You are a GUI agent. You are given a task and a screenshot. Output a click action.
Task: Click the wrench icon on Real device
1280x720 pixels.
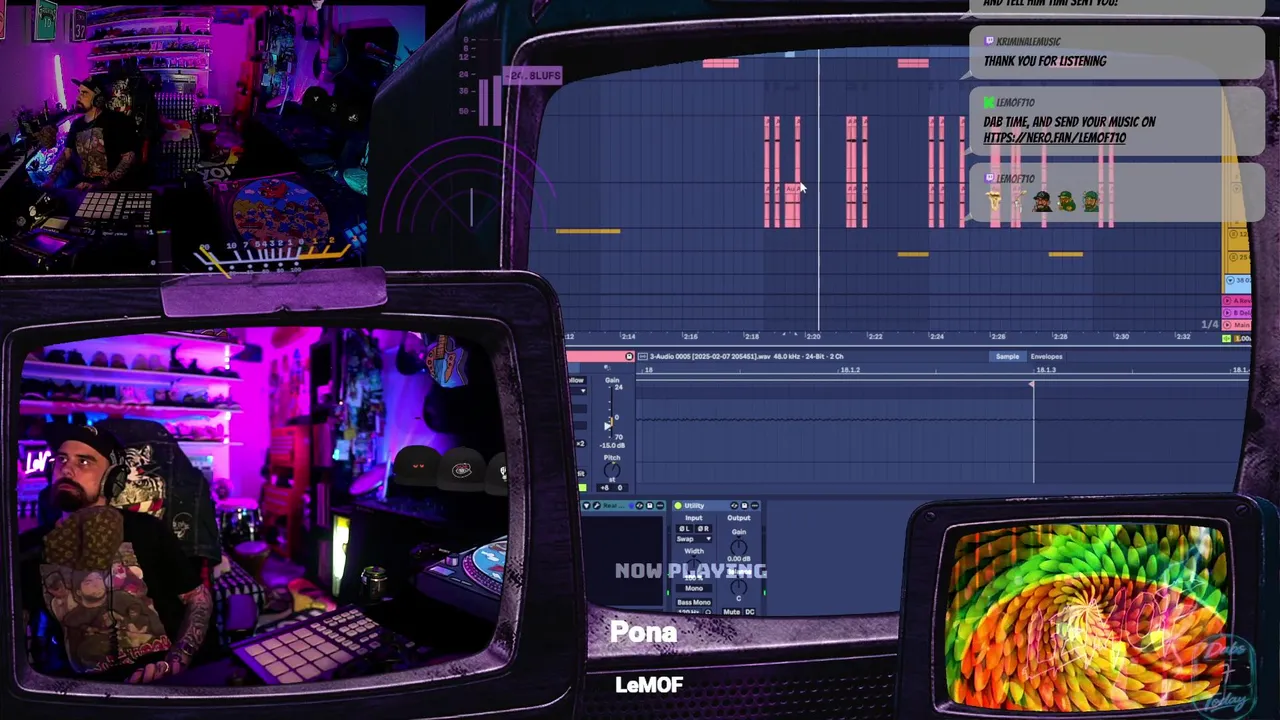[x=597, y=506]
